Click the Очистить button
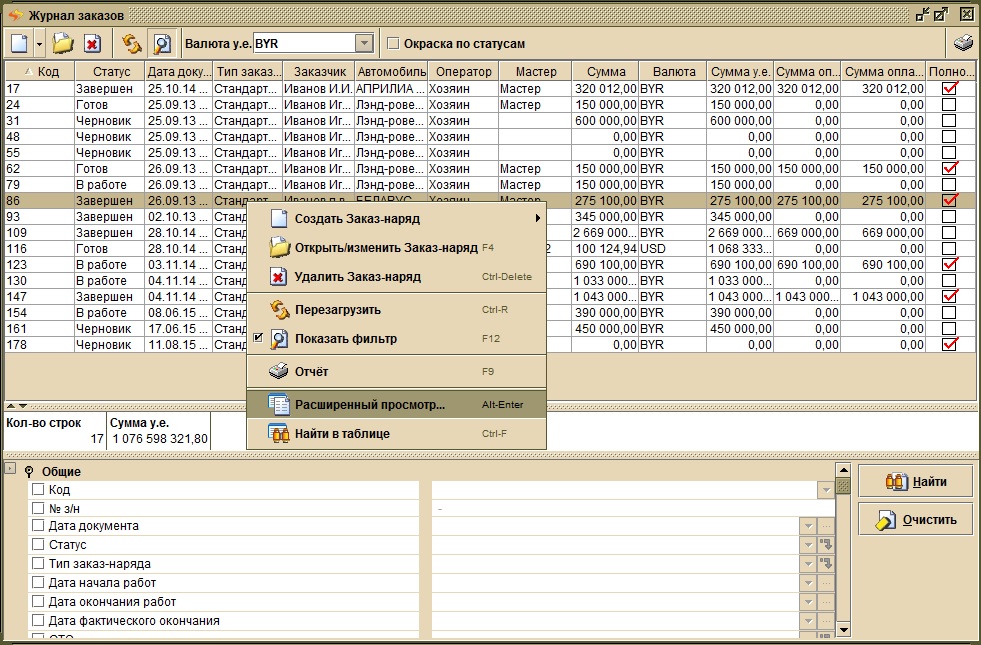The image size is (981, 645). tap(916, 519)
